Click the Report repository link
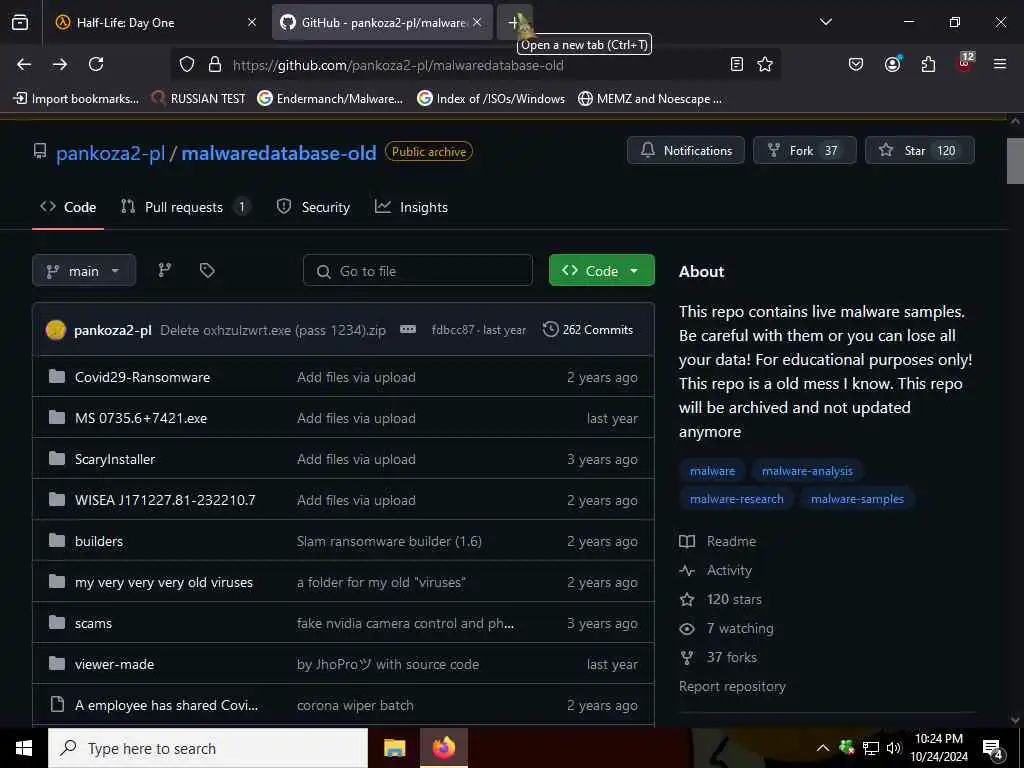 click(x=732, y=686)
